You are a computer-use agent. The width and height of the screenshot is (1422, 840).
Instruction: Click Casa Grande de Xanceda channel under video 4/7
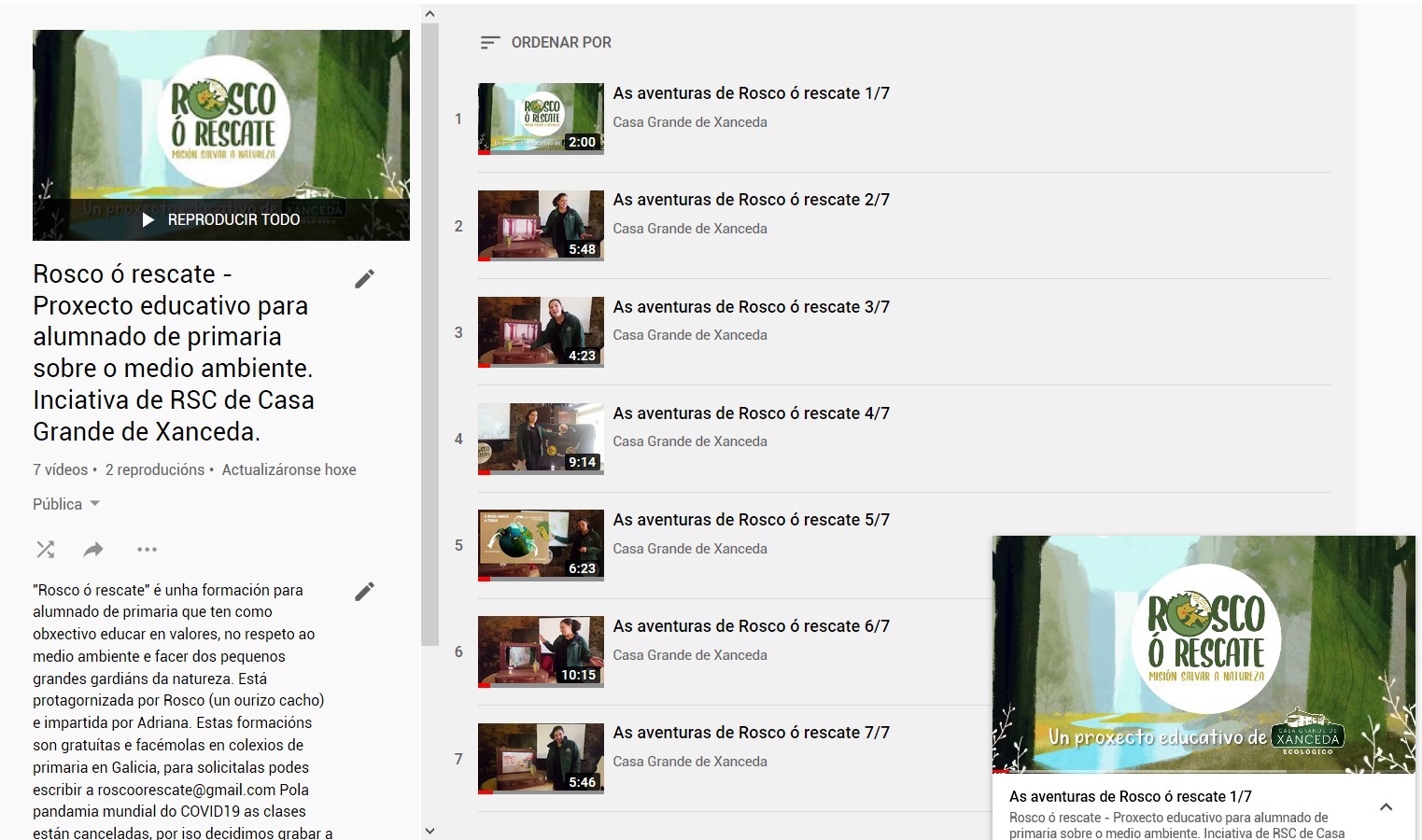(x=690, y=441)
